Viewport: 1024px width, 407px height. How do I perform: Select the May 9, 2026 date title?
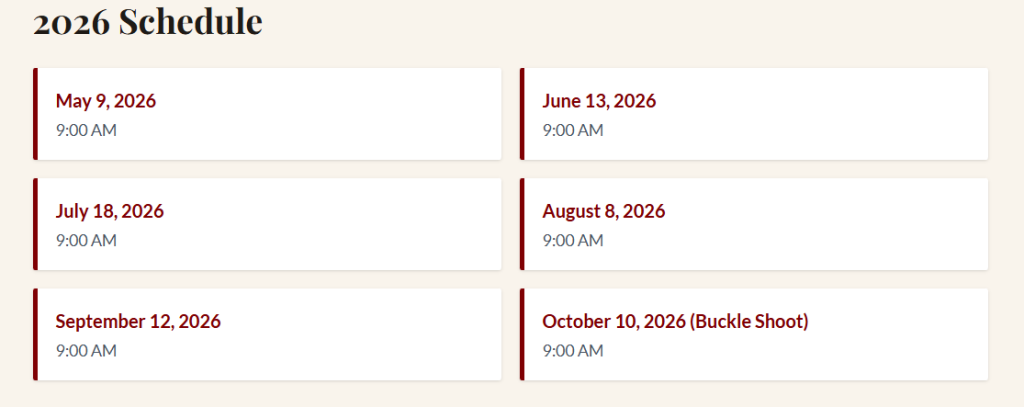(x=106, y=101)
